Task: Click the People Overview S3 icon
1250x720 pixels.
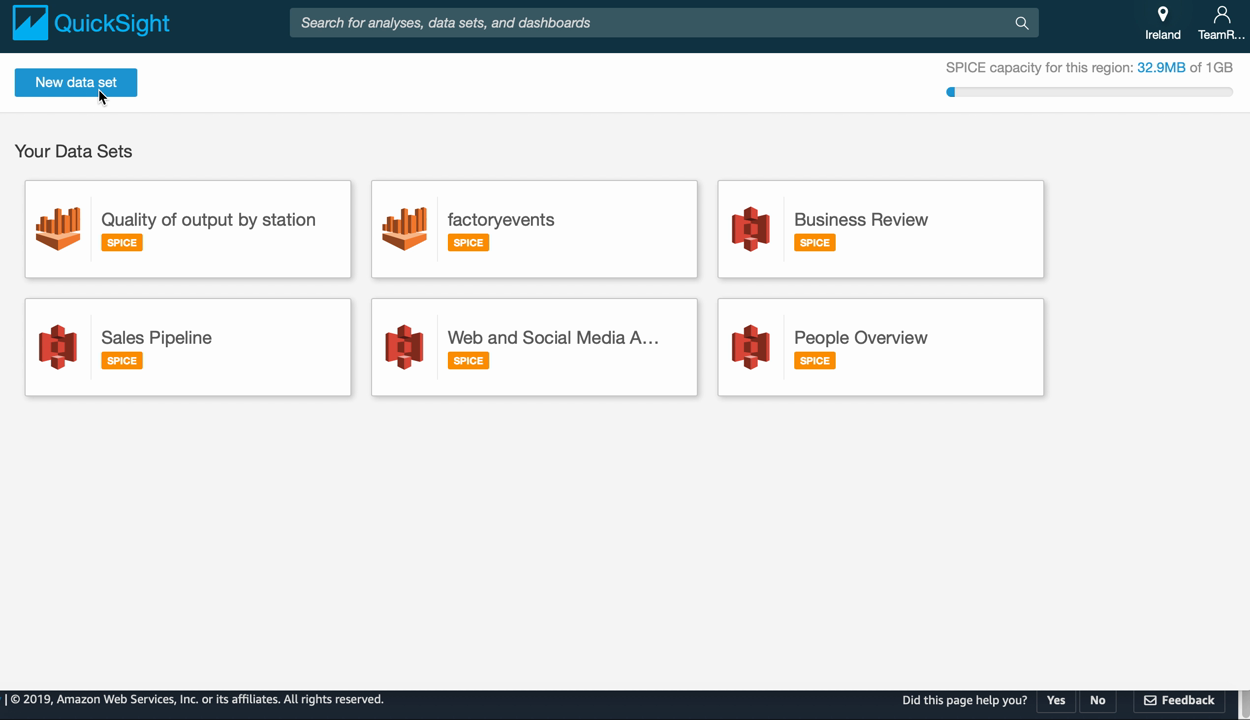Action: pos(751,347)
